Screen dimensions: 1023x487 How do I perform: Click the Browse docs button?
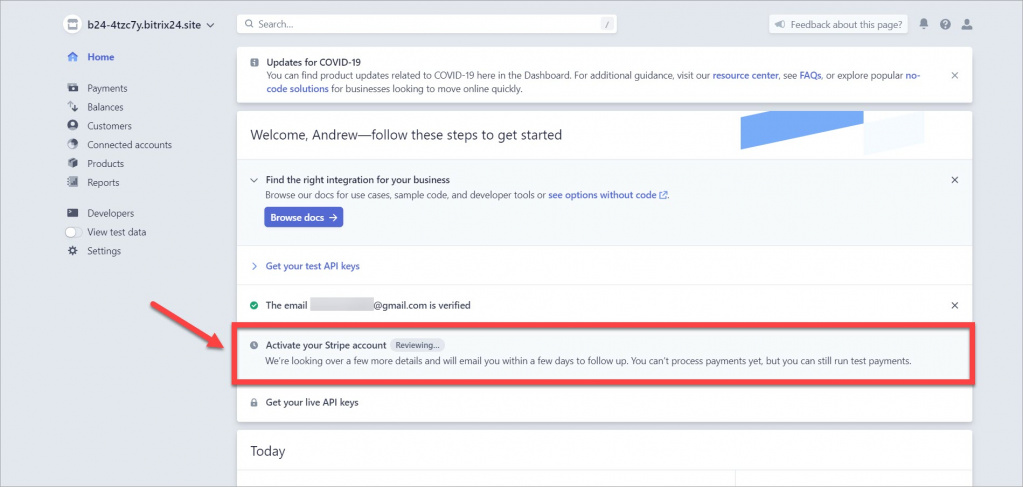(x=303, y=217)
